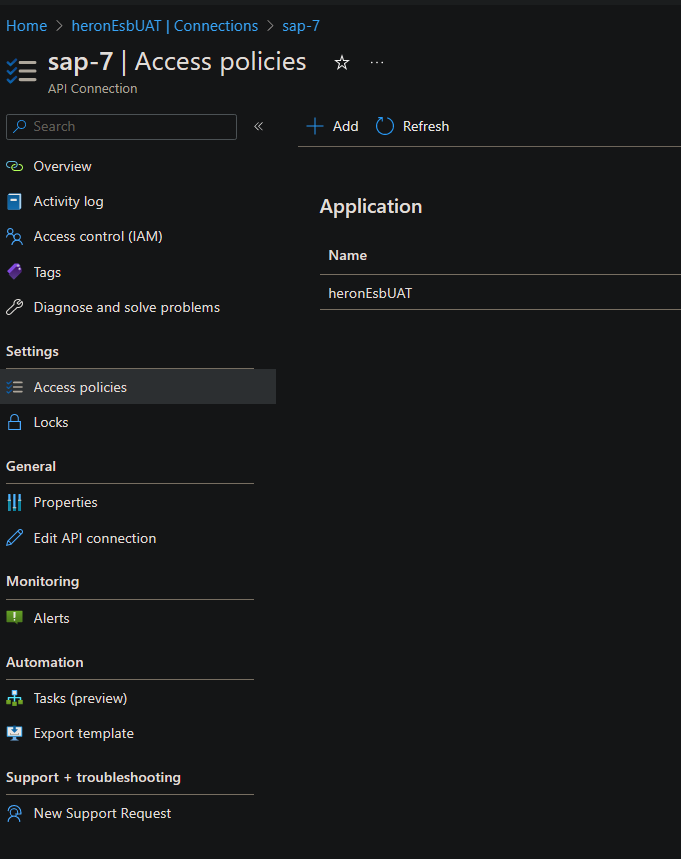
Task: Collapse the sidebar with double chevron
Action: tap(259, 127)
